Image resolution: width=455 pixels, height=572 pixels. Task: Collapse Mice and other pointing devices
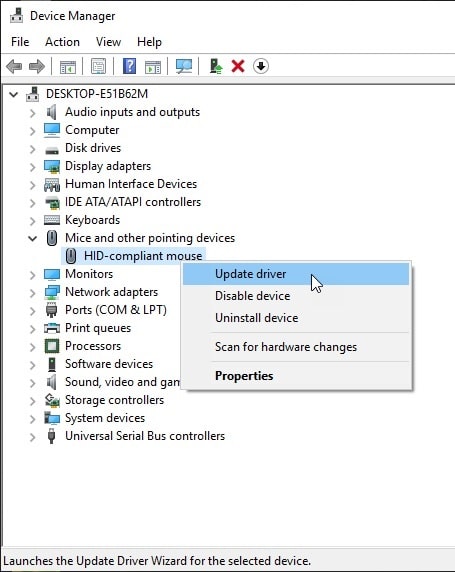[x=33, y=239]
